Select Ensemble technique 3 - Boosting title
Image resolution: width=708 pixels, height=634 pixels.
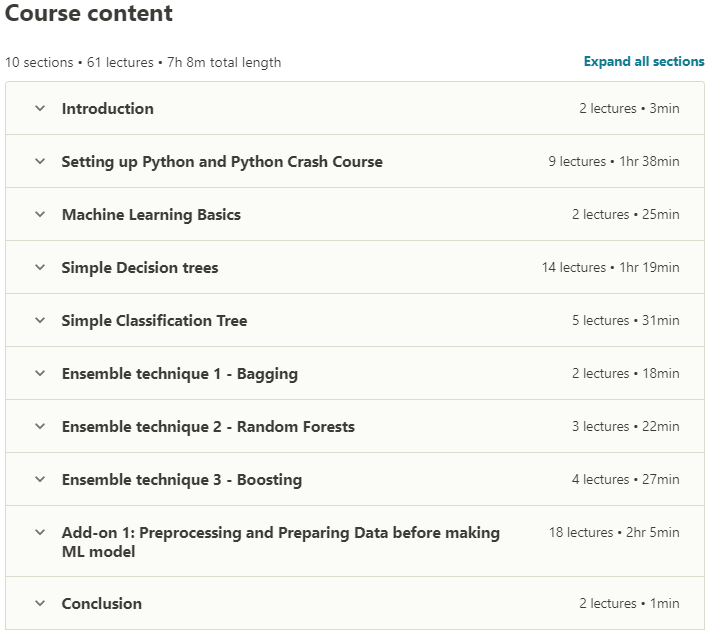click(182, 480)
